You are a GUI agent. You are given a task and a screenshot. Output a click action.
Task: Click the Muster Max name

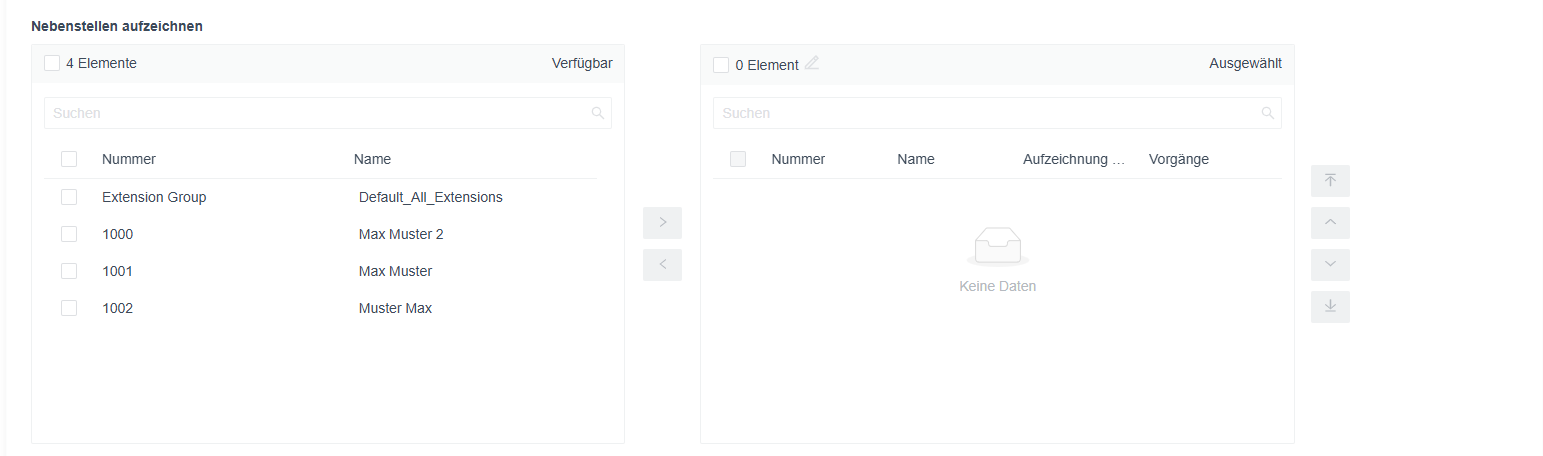click(x=395, y=308)
